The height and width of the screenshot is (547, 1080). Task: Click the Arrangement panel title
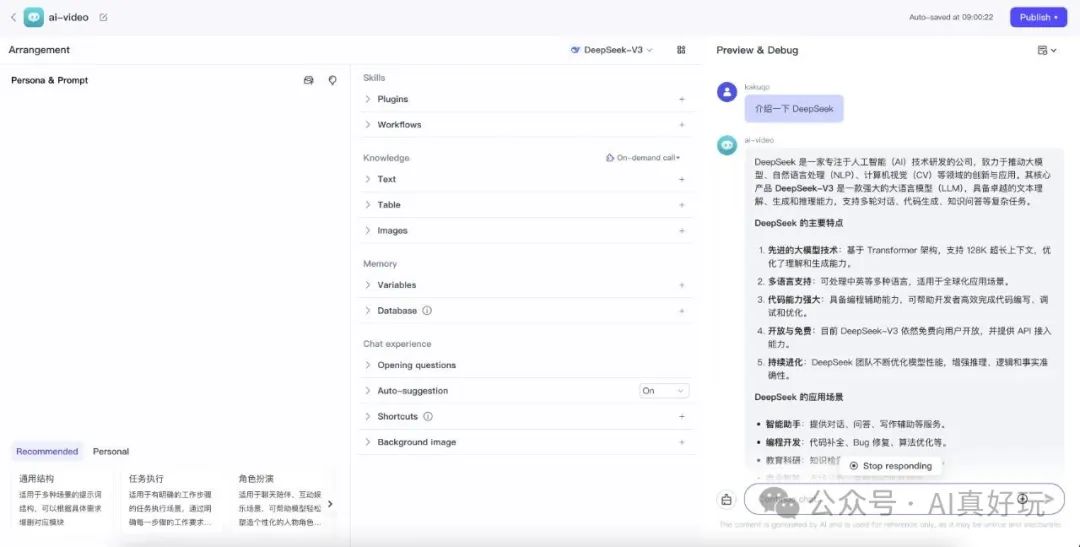(39, 50)
